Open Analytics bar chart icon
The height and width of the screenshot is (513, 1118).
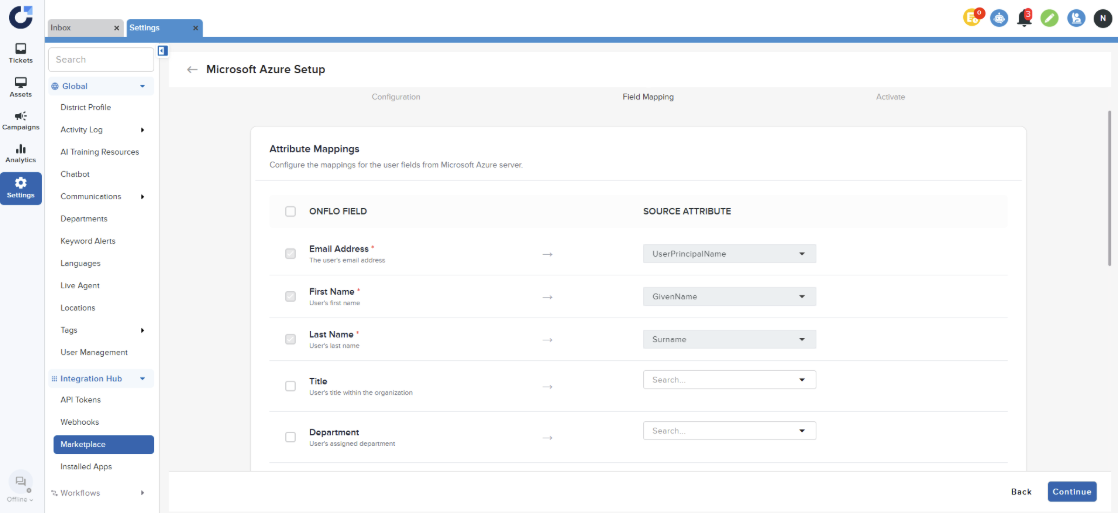[21, 153]
